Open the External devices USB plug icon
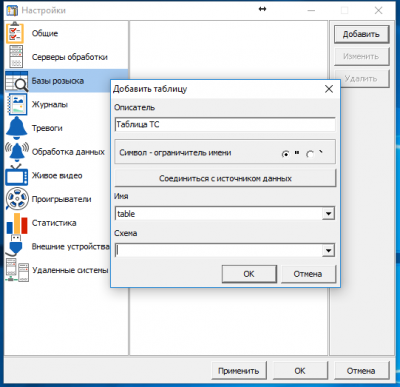 [14, 246]
